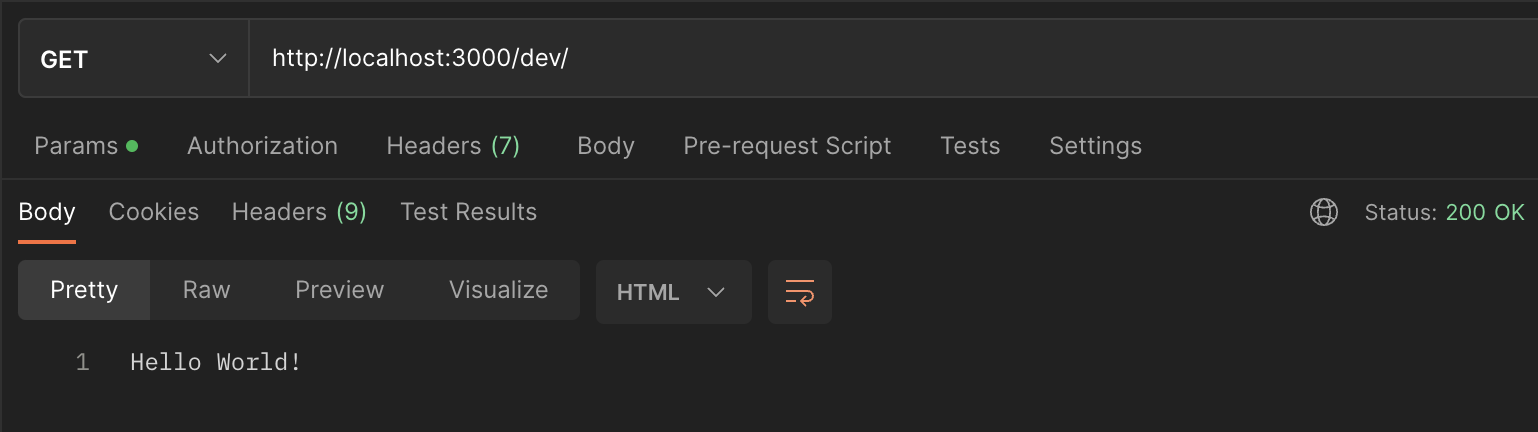Open the Authorization tab
1538x432 pixels.
click(x=262, y=146)
